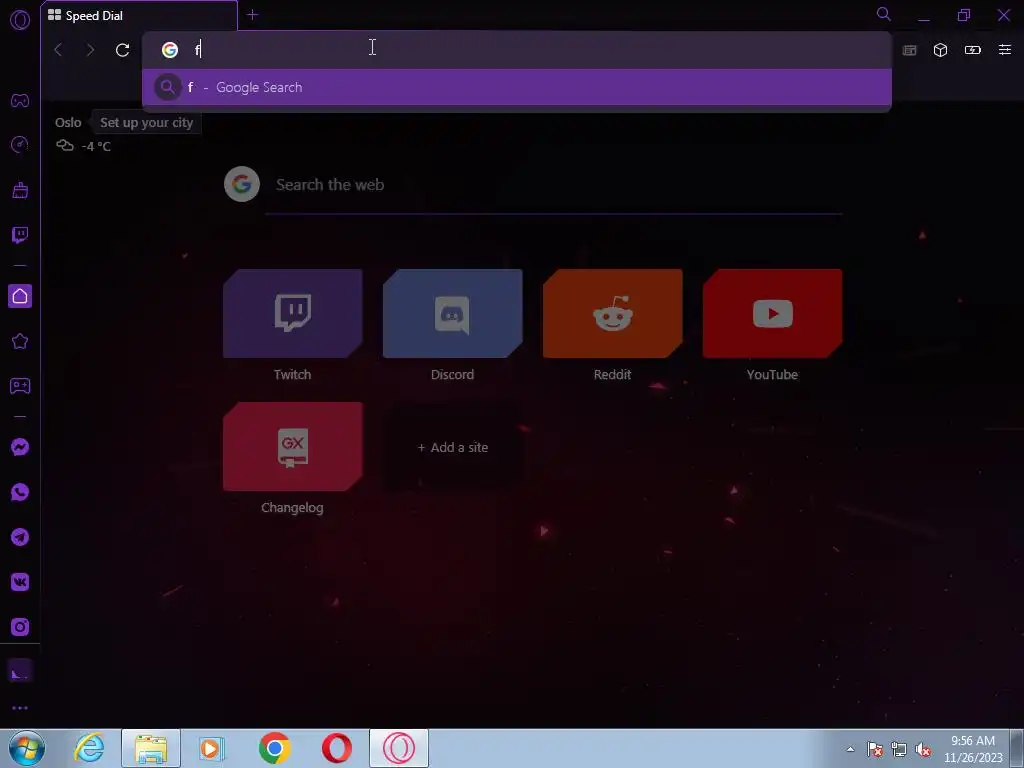Toggle the battery saver icon
1024x768 pixels.
pyautogui.click(x=972, y=50)
